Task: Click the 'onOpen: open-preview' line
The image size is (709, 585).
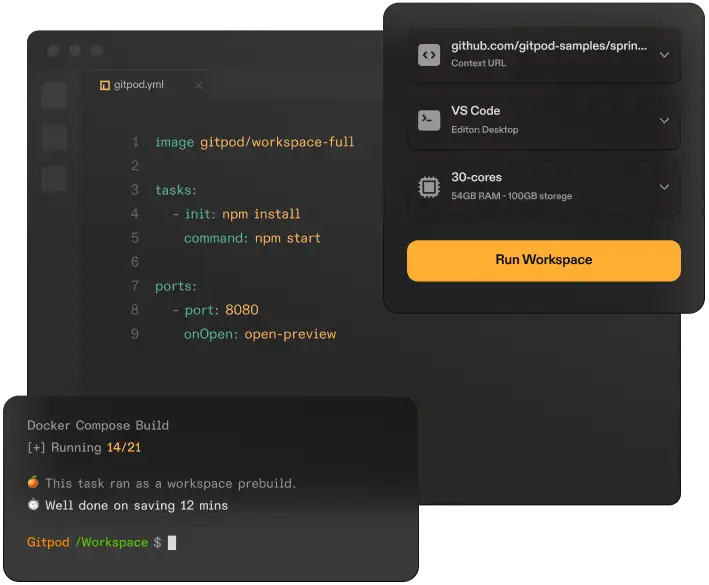Action: [x=260, y=334]
